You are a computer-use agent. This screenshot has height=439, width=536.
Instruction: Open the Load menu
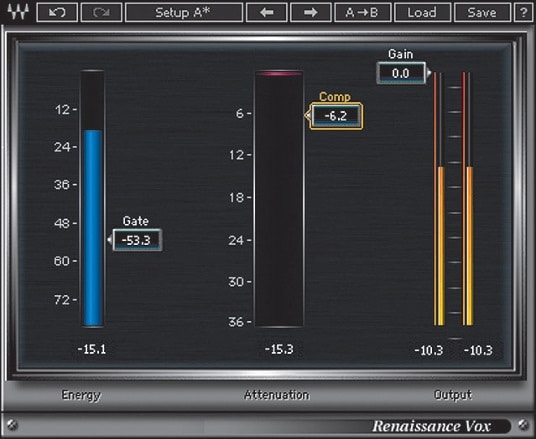click(x=422, y=13)
